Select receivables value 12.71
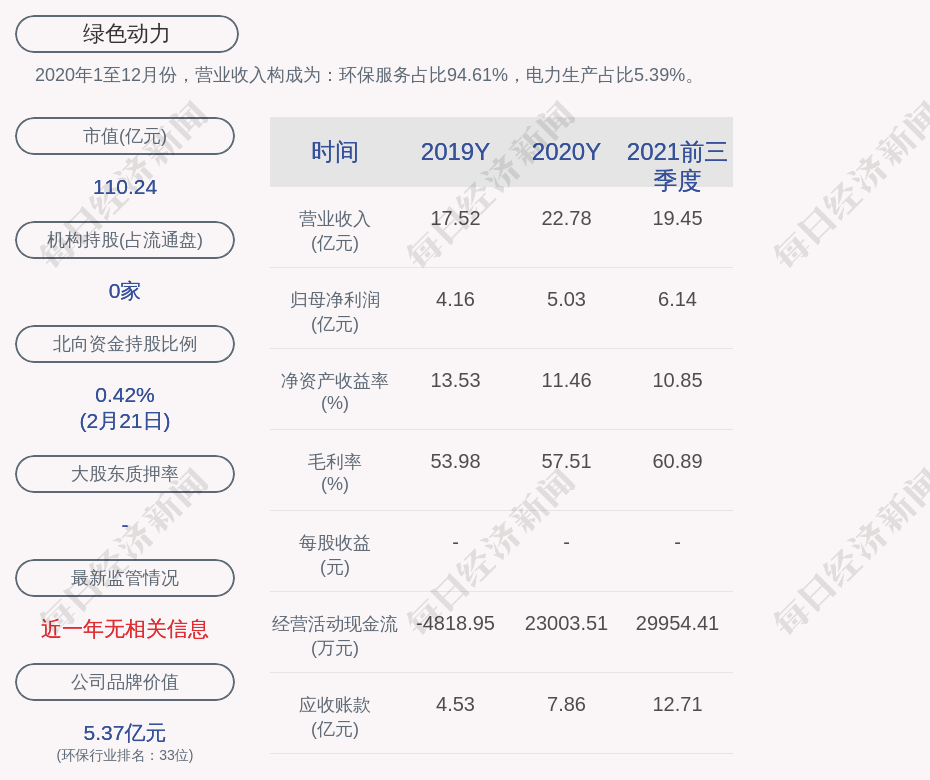This screenshot has width=930, height=780. point(677,704)
